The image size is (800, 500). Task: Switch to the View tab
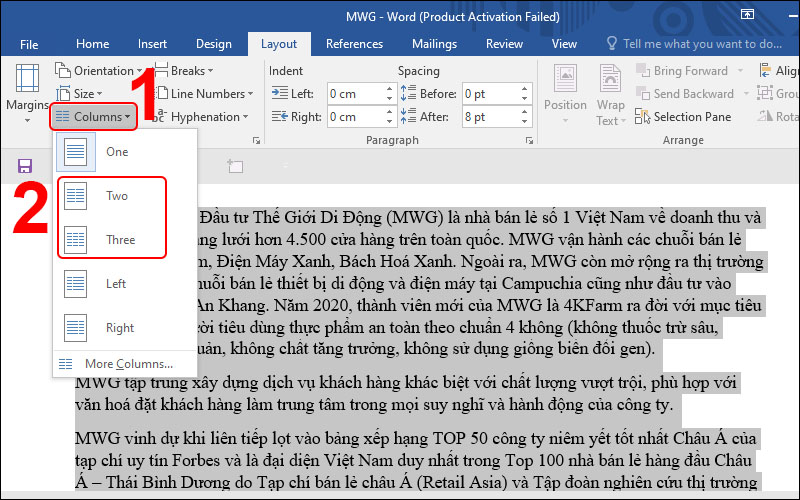click(564, 44)
